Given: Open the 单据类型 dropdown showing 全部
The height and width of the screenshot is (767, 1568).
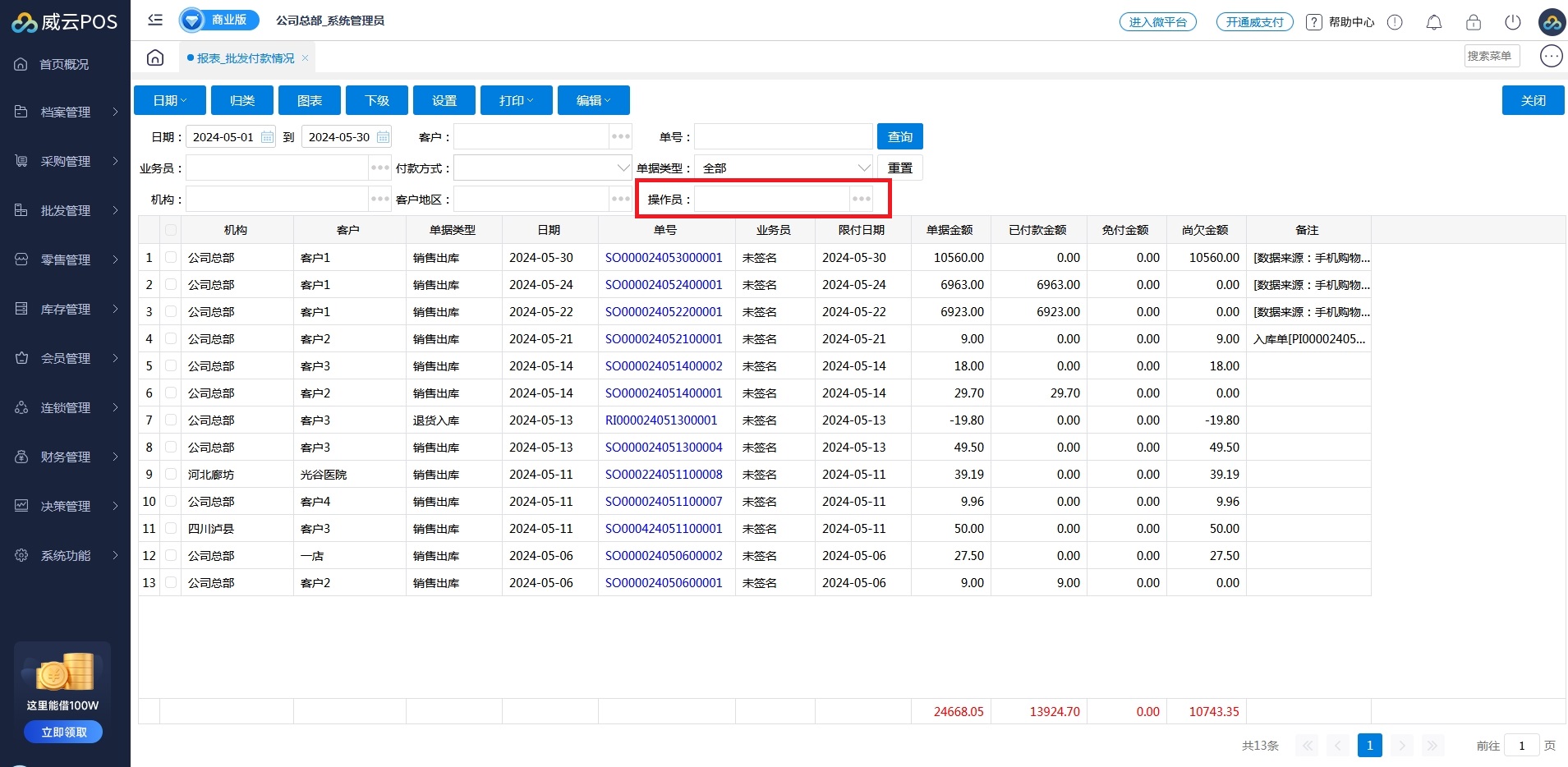Looking at the screenshot, I should 783,168.
